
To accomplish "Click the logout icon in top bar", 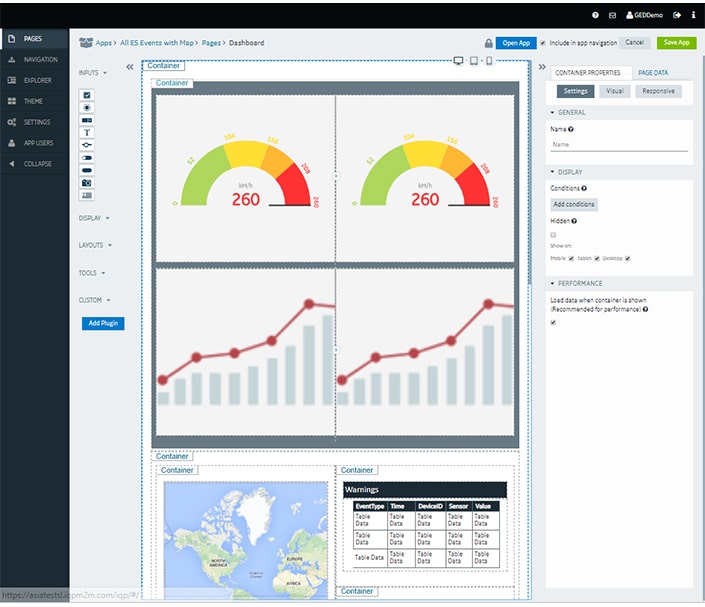I will (677, 15).
